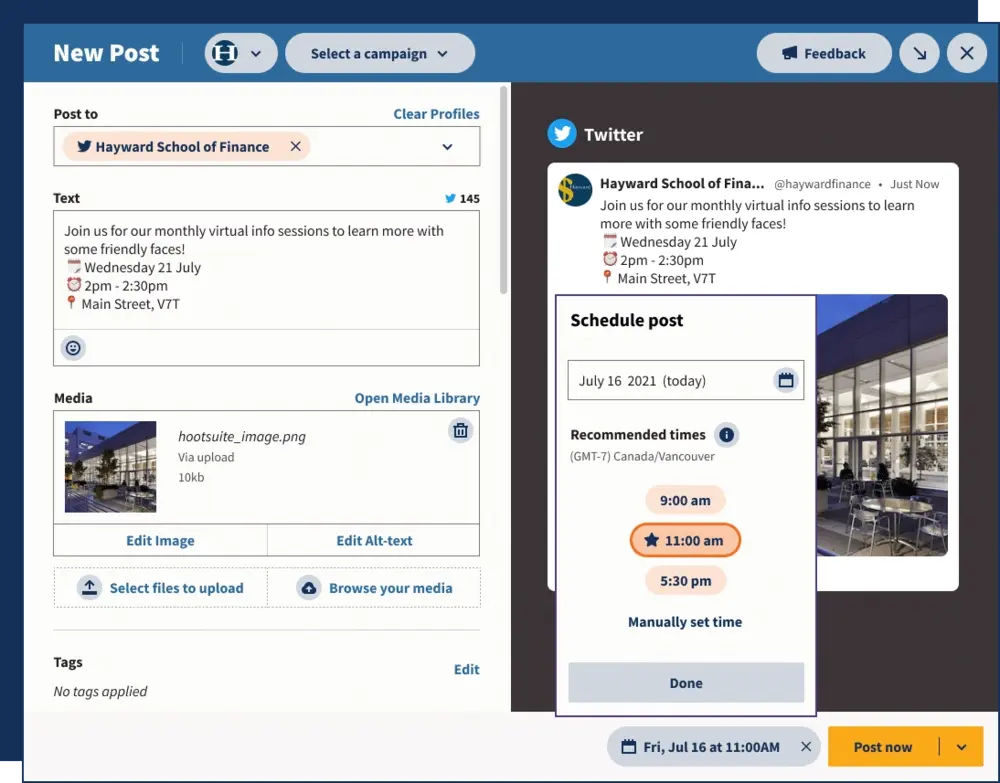This screenshot has width=1000, height=783.
Task: Click Done to confirm the schedule
Action: coord(685,683)
